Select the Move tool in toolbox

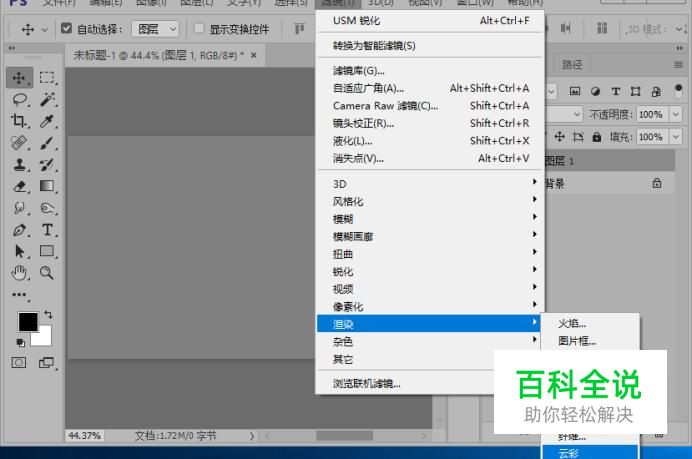[x=19, y=78]
